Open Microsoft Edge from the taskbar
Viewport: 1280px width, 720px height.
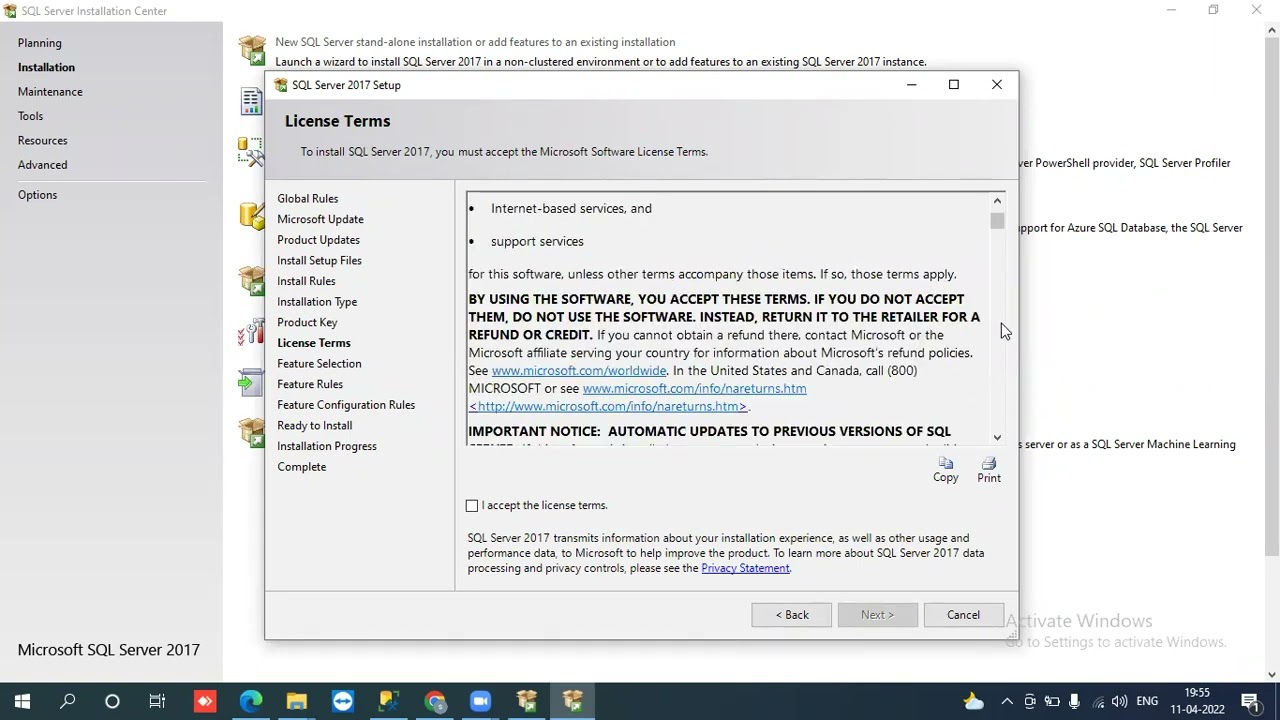click(251, 701)
